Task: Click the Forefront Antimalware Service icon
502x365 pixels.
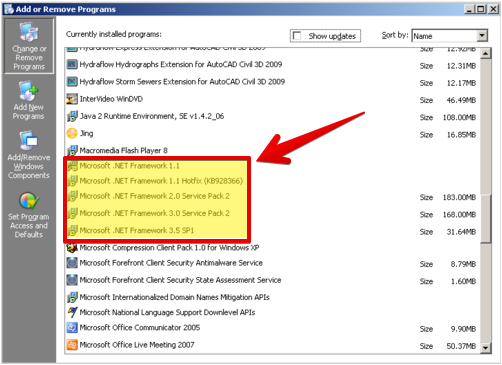Action: coord(72,263)
